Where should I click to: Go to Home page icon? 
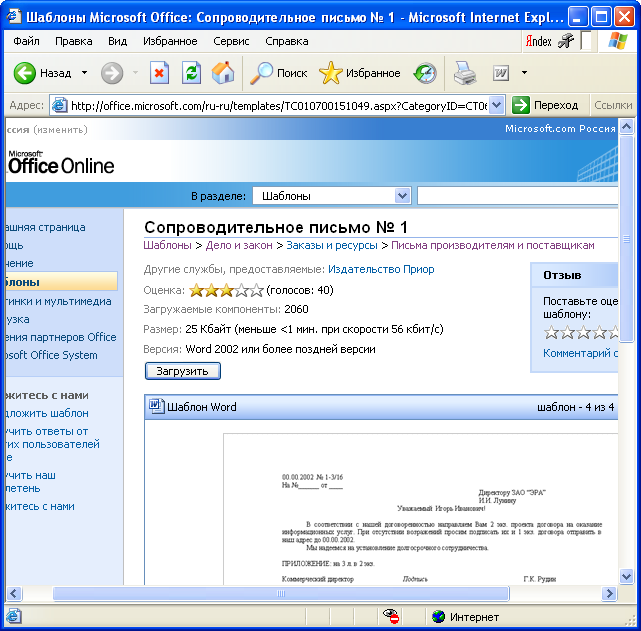coord(223,73)
